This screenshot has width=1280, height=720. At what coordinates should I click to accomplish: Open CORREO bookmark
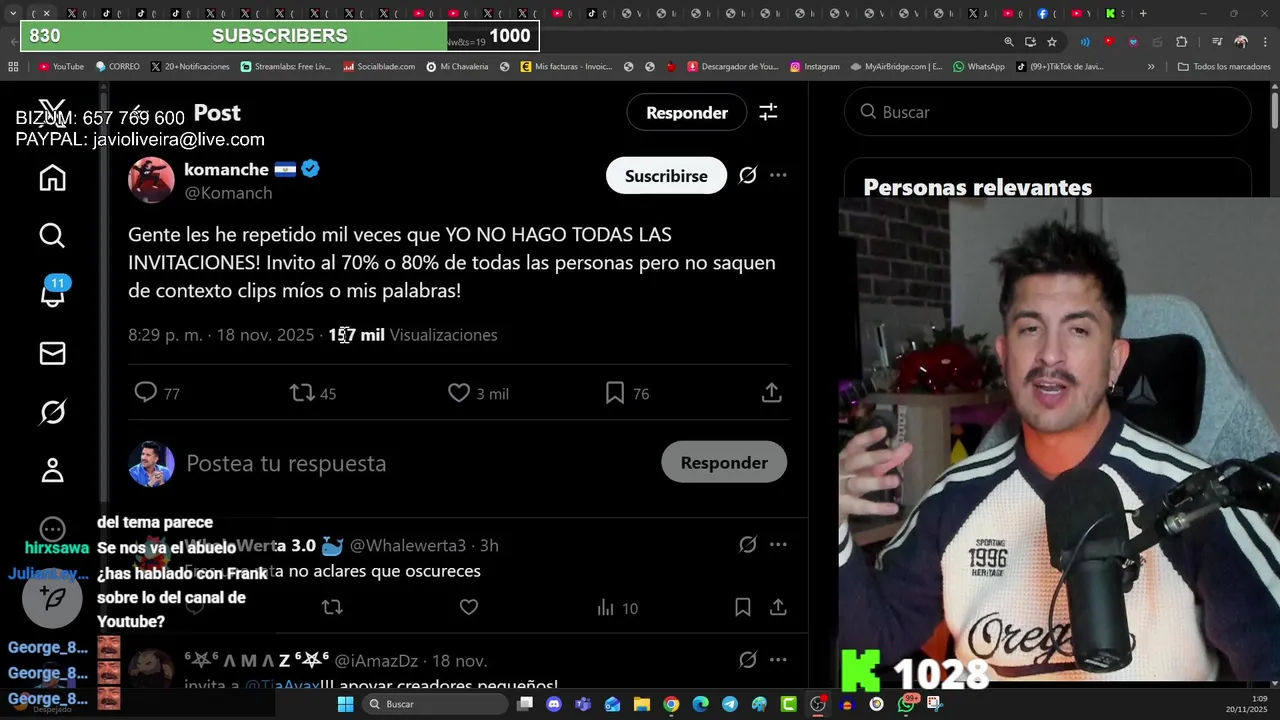(118, 67)
